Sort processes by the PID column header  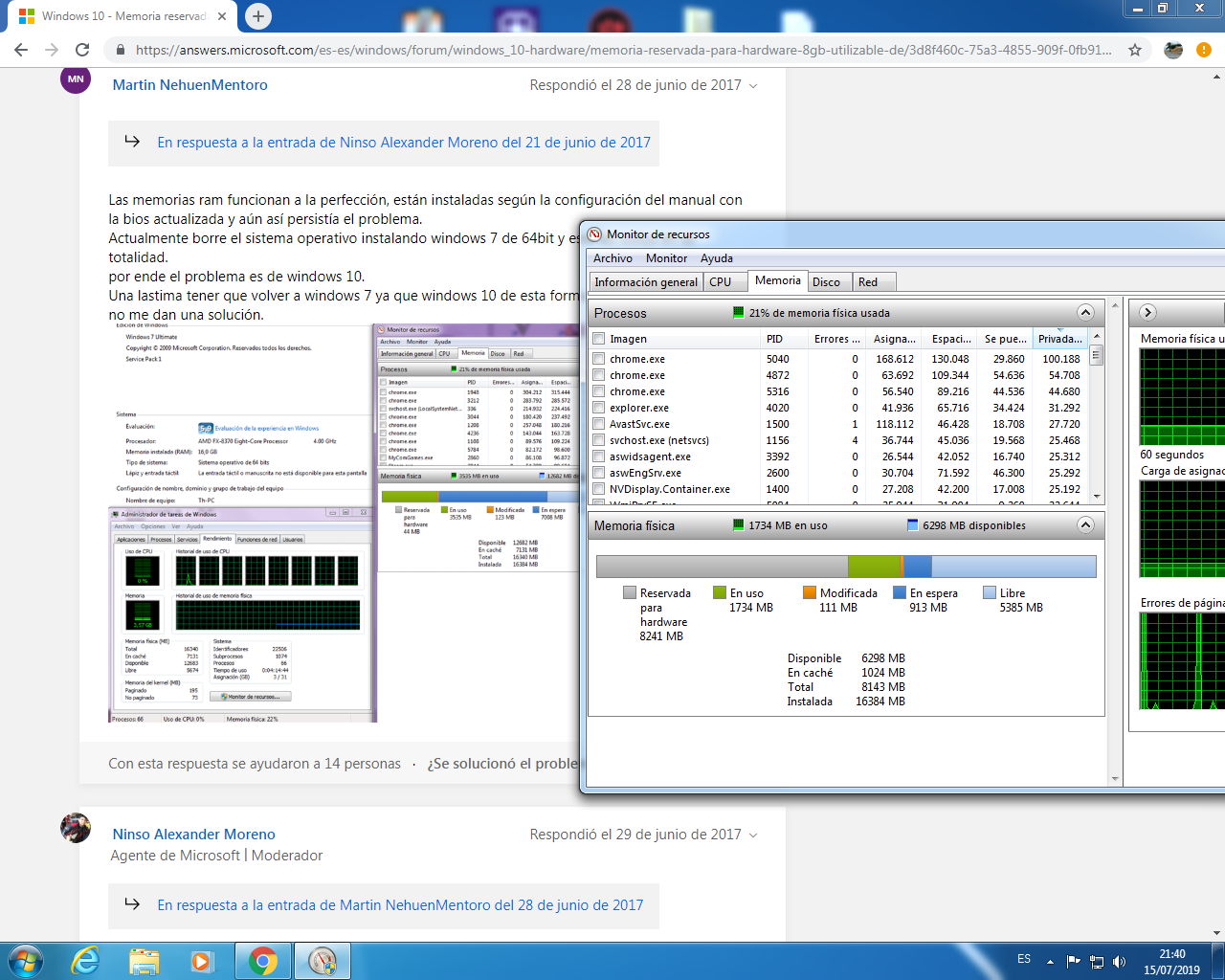click(x=783, y=339)
